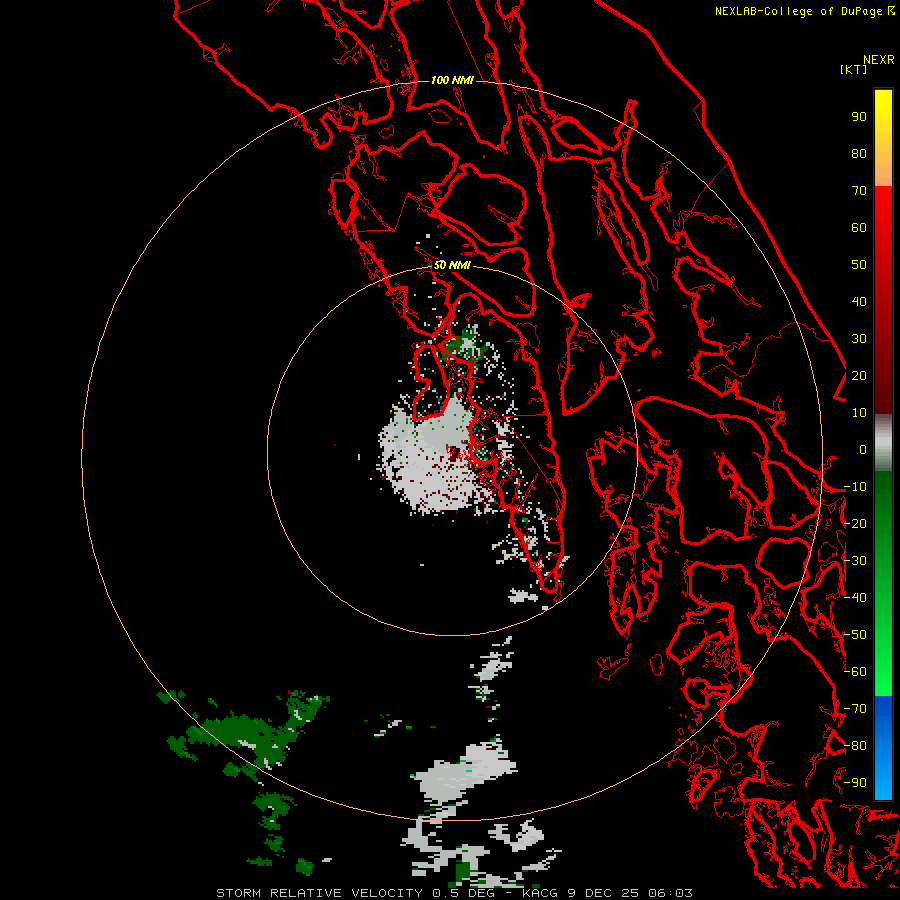Click the 90 value on velocity scale
Viewport: 900px width, 900px height.
859,117
